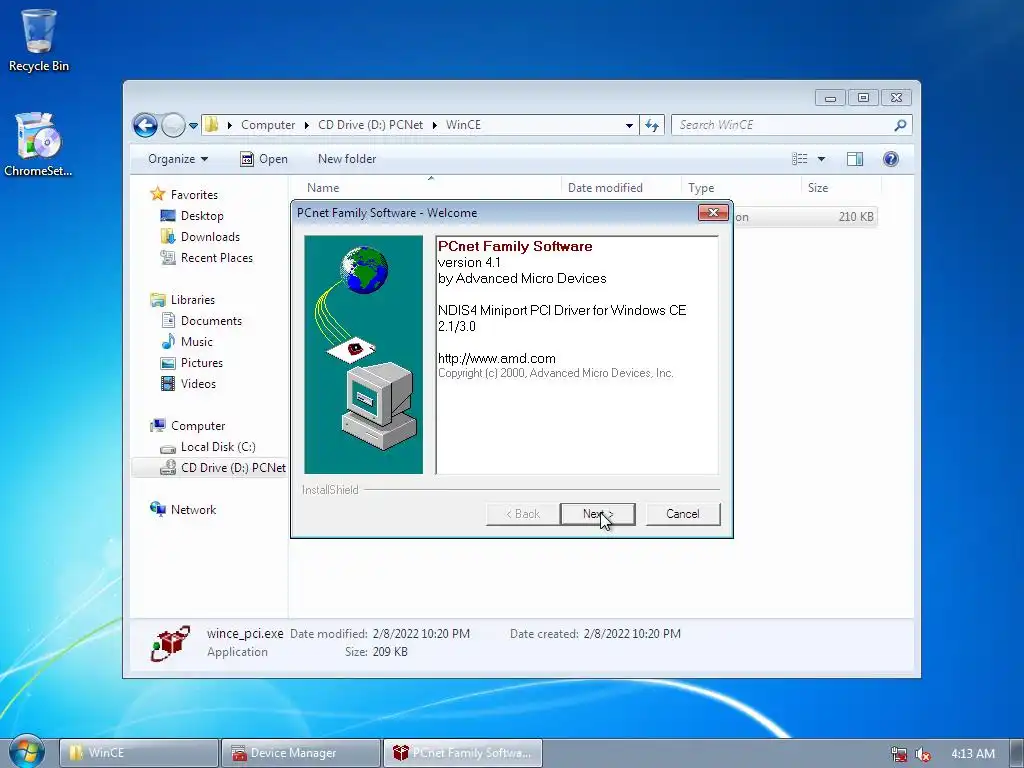The image size is (1024, 768).
Task: Open the Pictures library
Action: pos(202,362)
